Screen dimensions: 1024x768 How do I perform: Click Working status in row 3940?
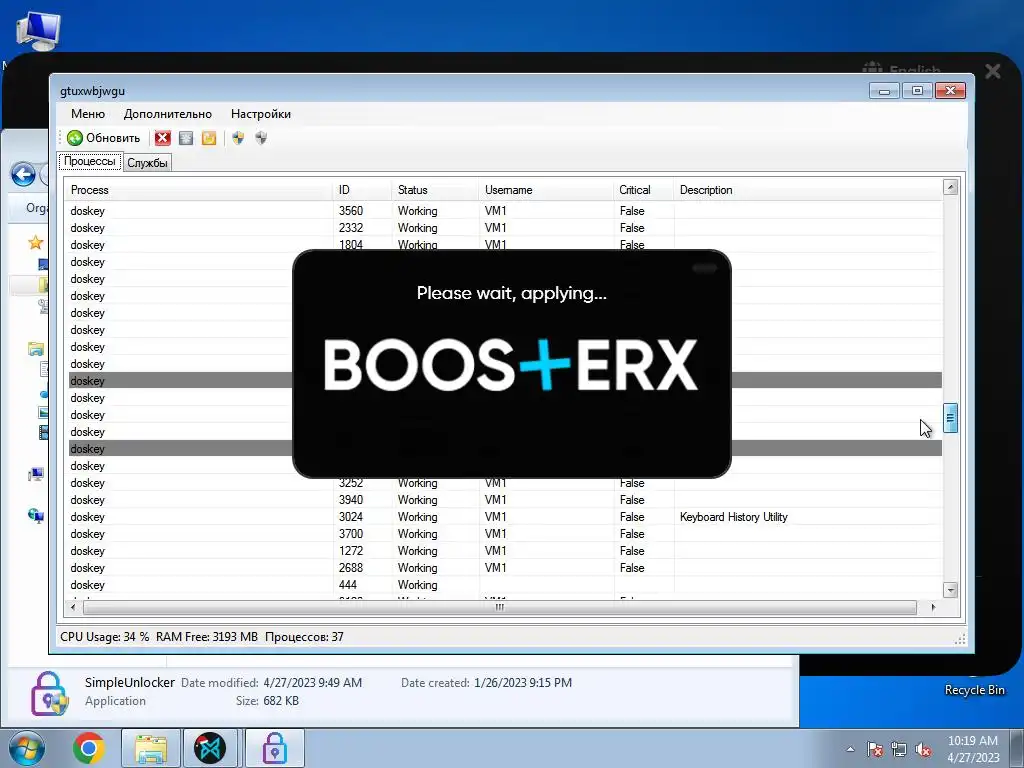point(417,500)
